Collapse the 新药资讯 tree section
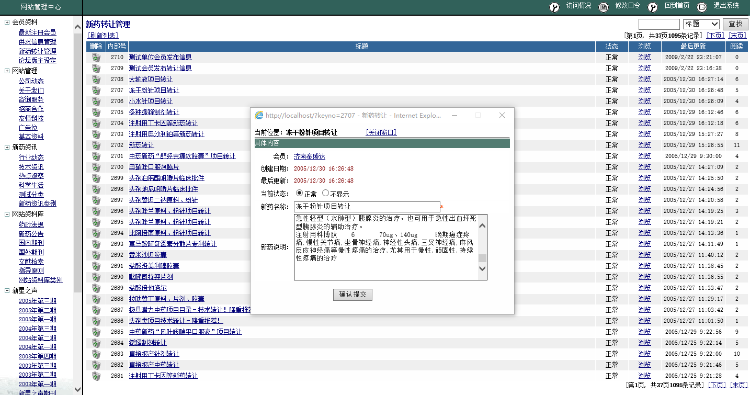The height and width of the screenshot is (395, 750). pos(7,147)
